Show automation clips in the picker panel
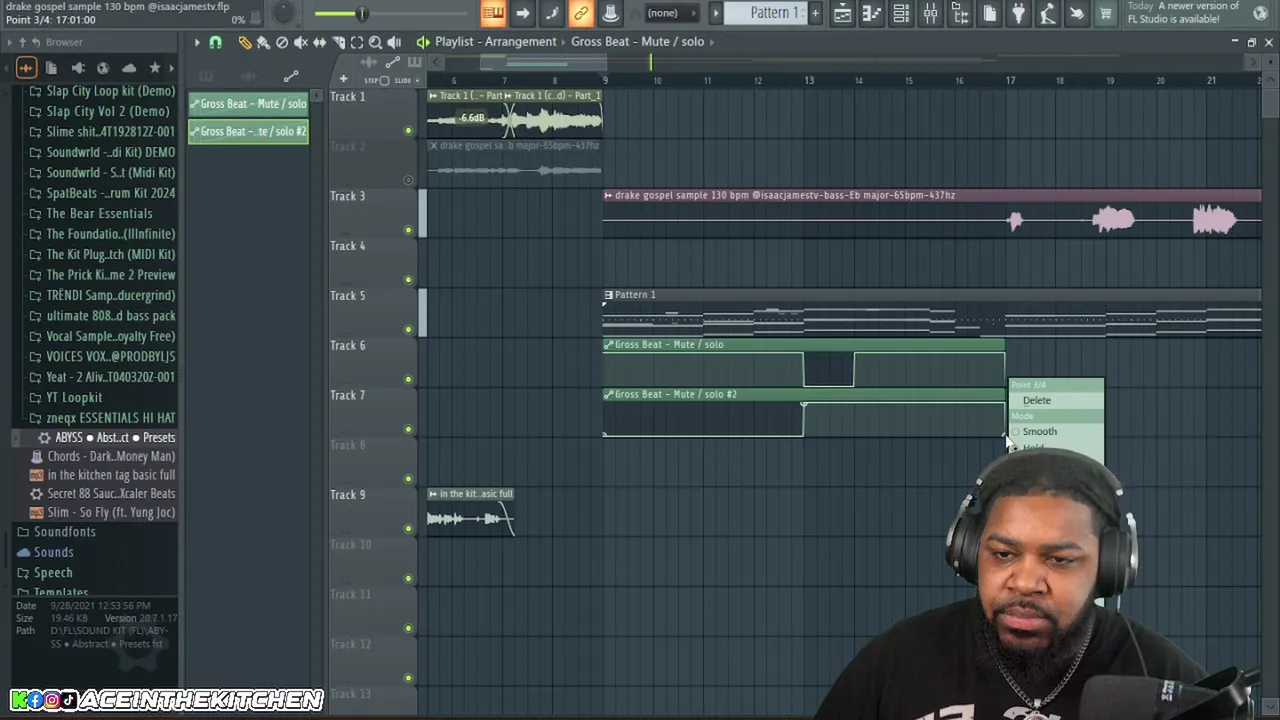This screenshot has width=1280, height=720. point(291,77)
